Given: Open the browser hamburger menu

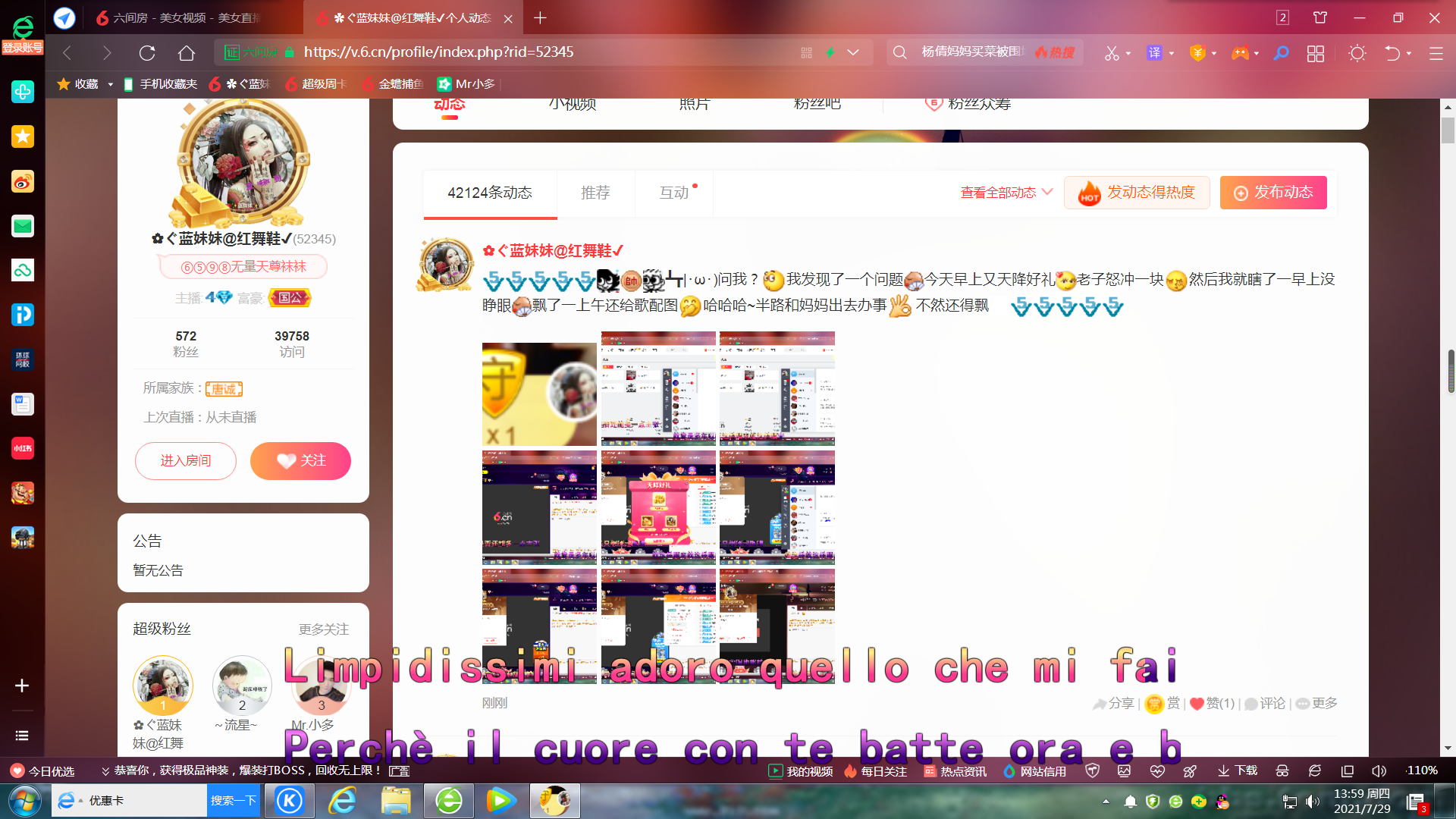Looking at the screenshot, I should [x=1436, y=53].
